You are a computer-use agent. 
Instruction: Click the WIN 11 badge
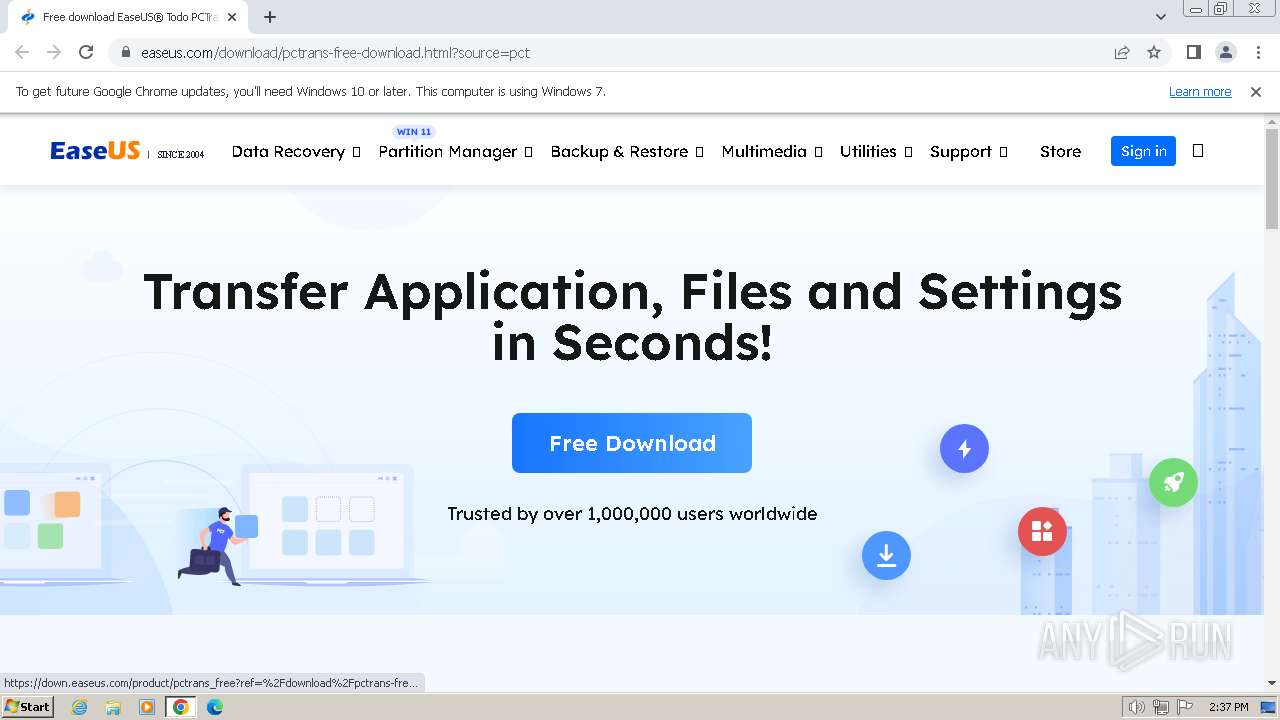(x=414, y=132)
